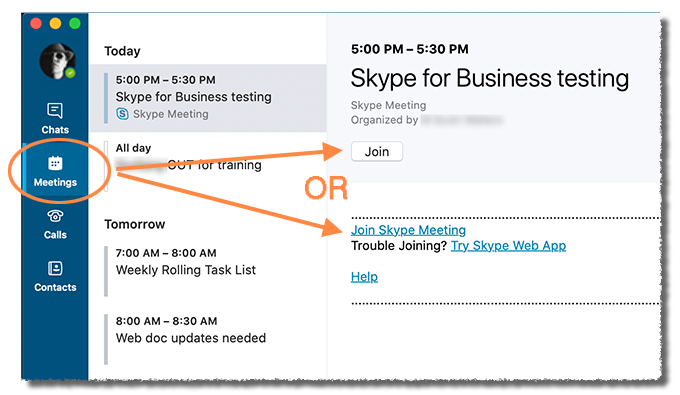Click the profile avatar picture
The image size is (680, 395).
(57, 61)
